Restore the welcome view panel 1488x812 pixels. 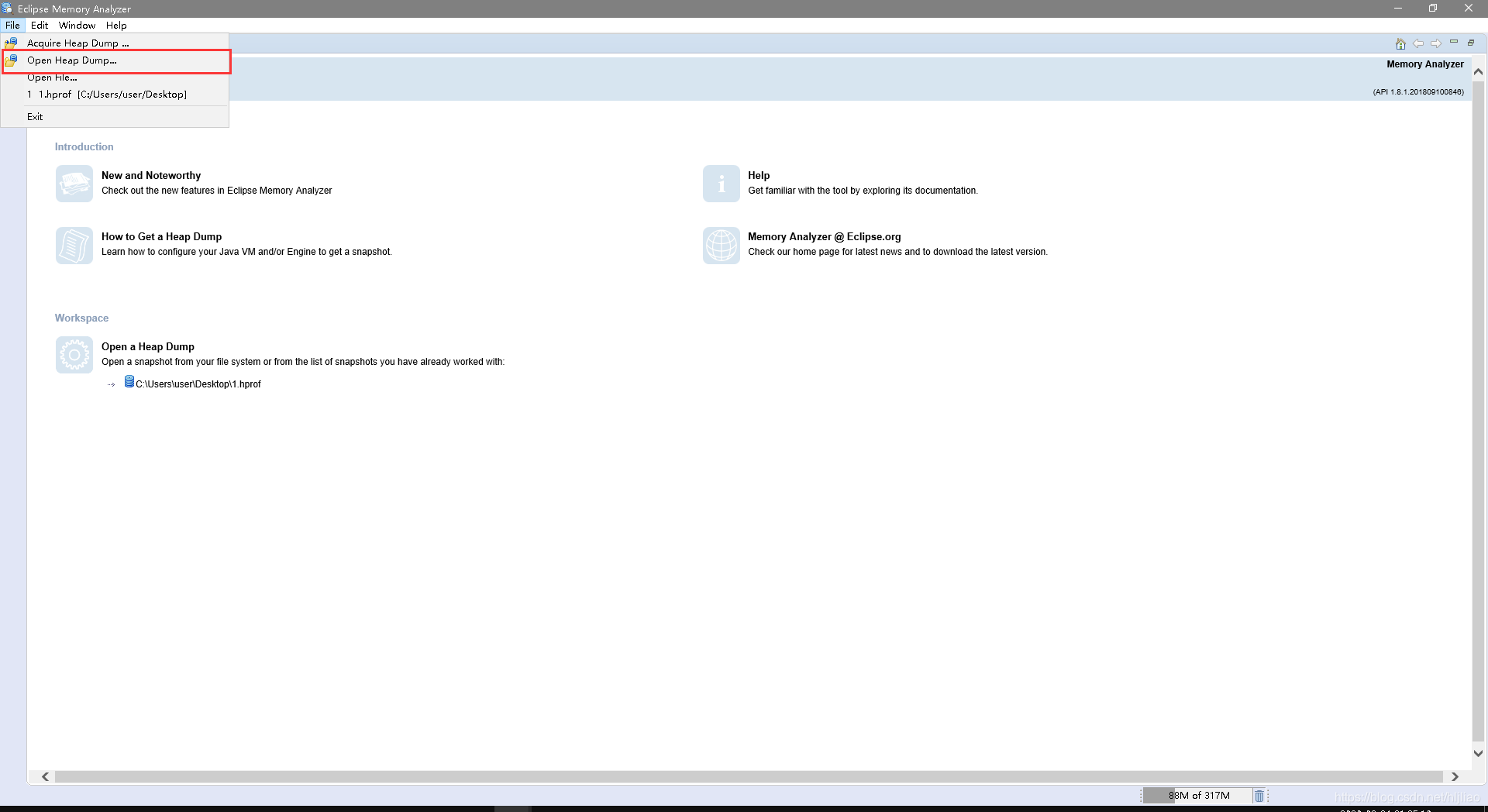pos(1471,43)
